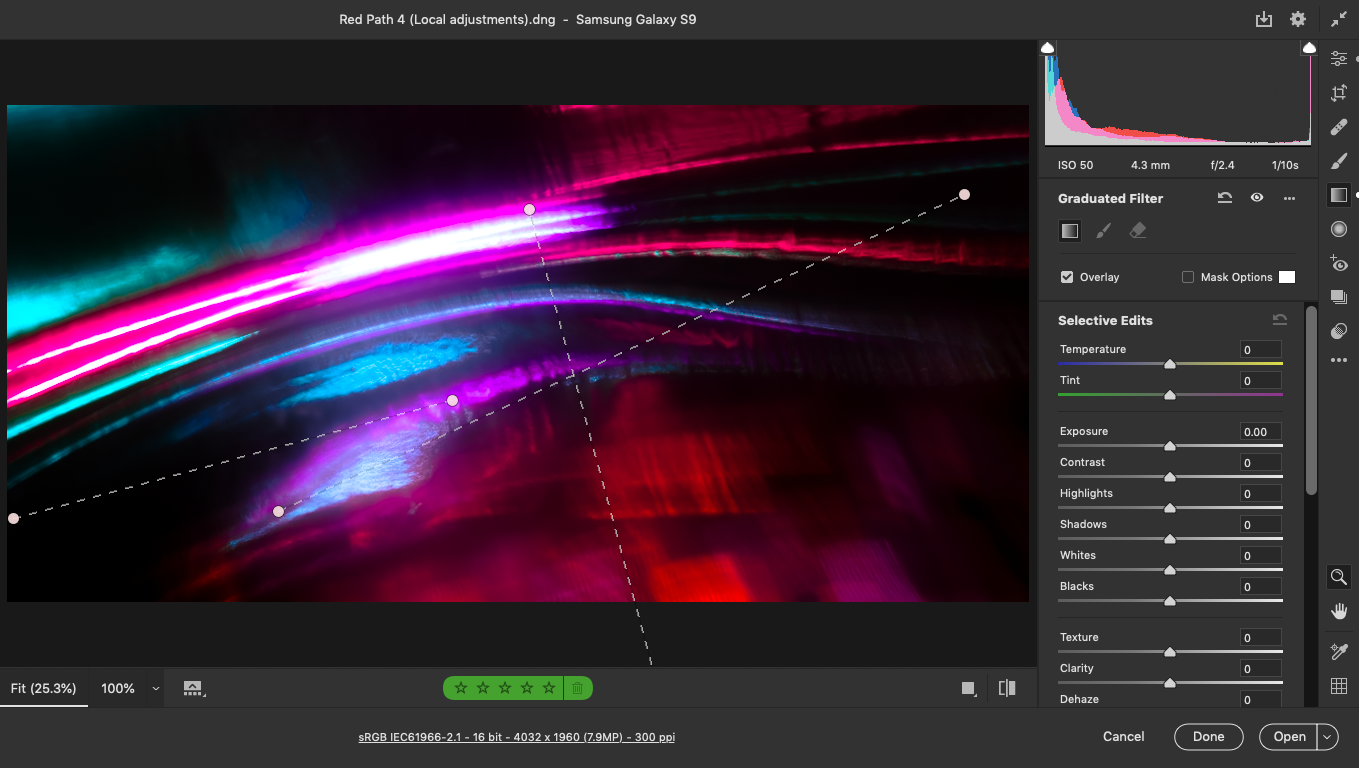This screenshot has height=768, width=1359.
Task: Open the Snapshots panel
Action: pyautogui.click(x=1339, y=297)
